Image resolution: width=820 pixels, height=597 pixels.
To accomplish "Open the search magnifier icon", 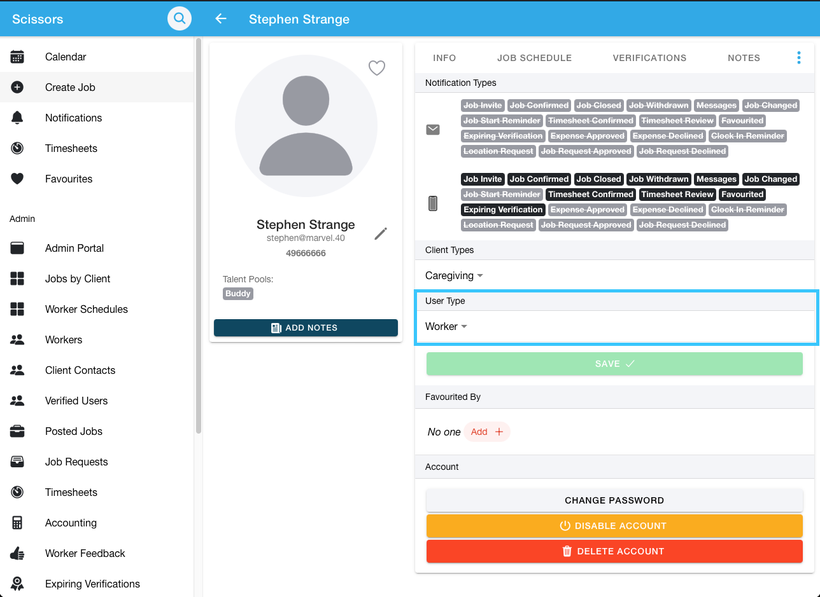I will coord(179,19).
